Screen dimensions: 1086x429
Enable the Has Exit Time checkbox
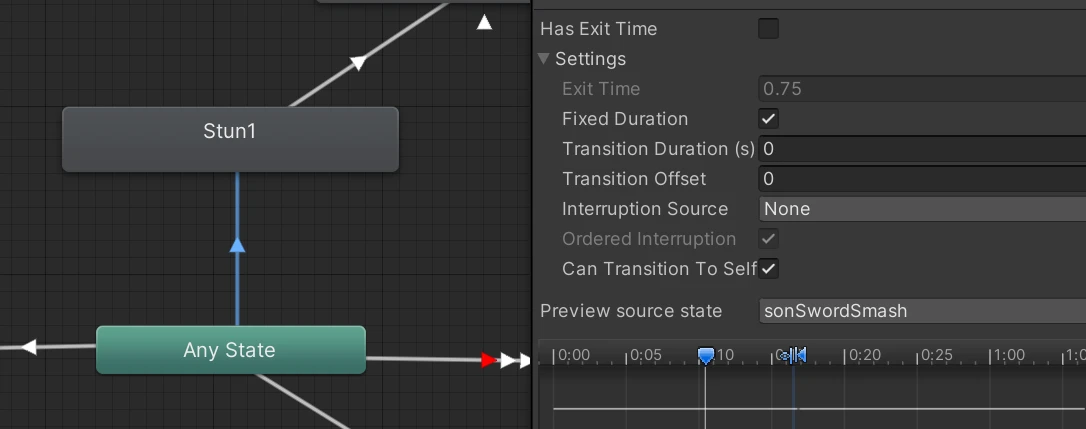click(768, 29)
